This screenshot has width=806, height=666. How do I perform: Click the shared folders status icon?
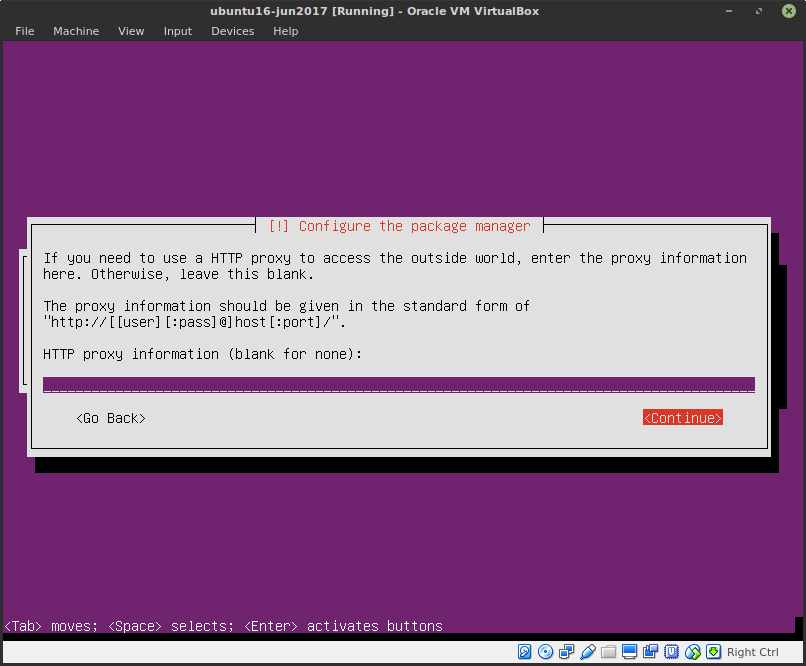pos(609,651)
